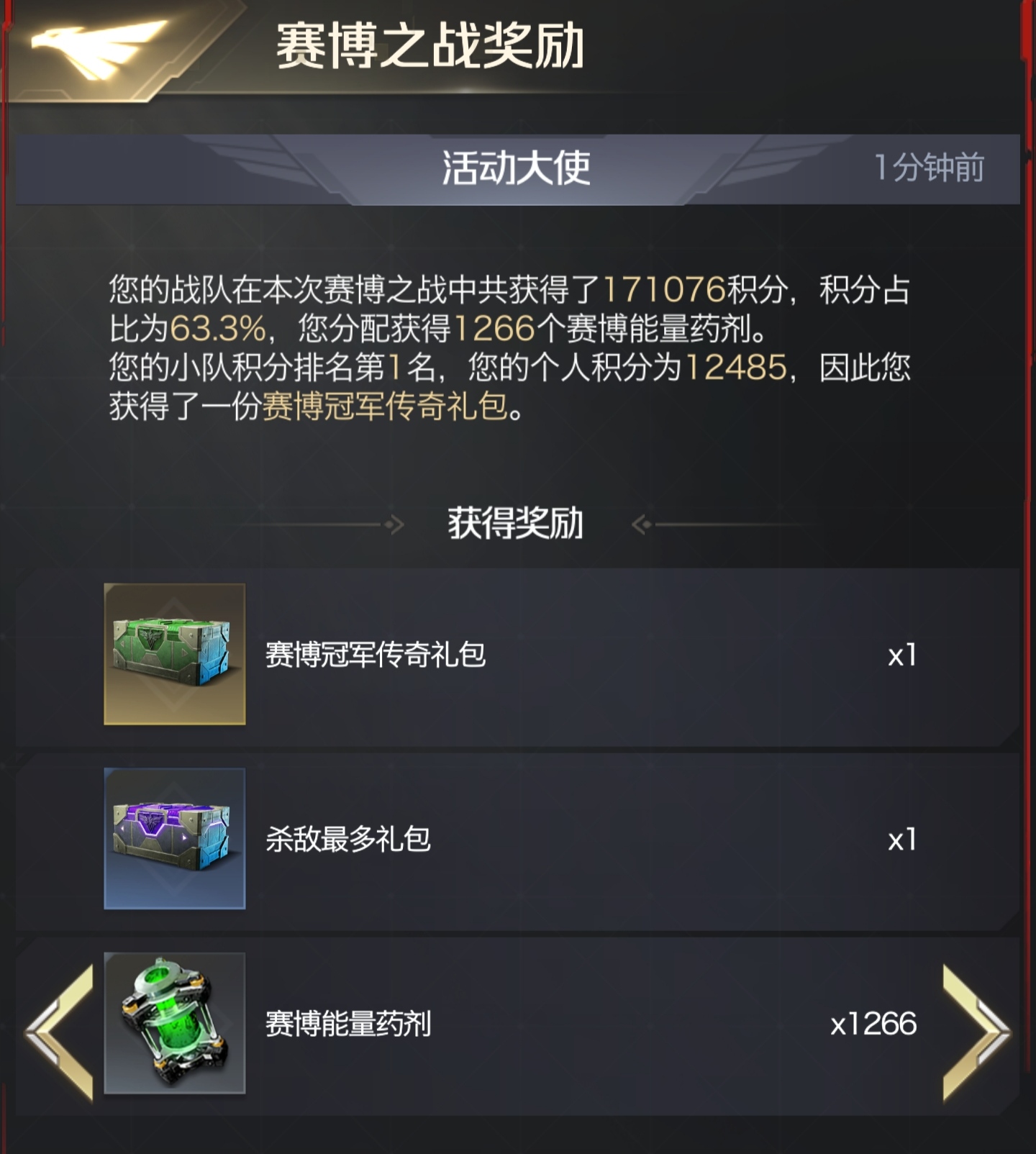Click the 活动大使 sender banner
Viewport: 1036px width, 1154px height.
tap(517, 168)
